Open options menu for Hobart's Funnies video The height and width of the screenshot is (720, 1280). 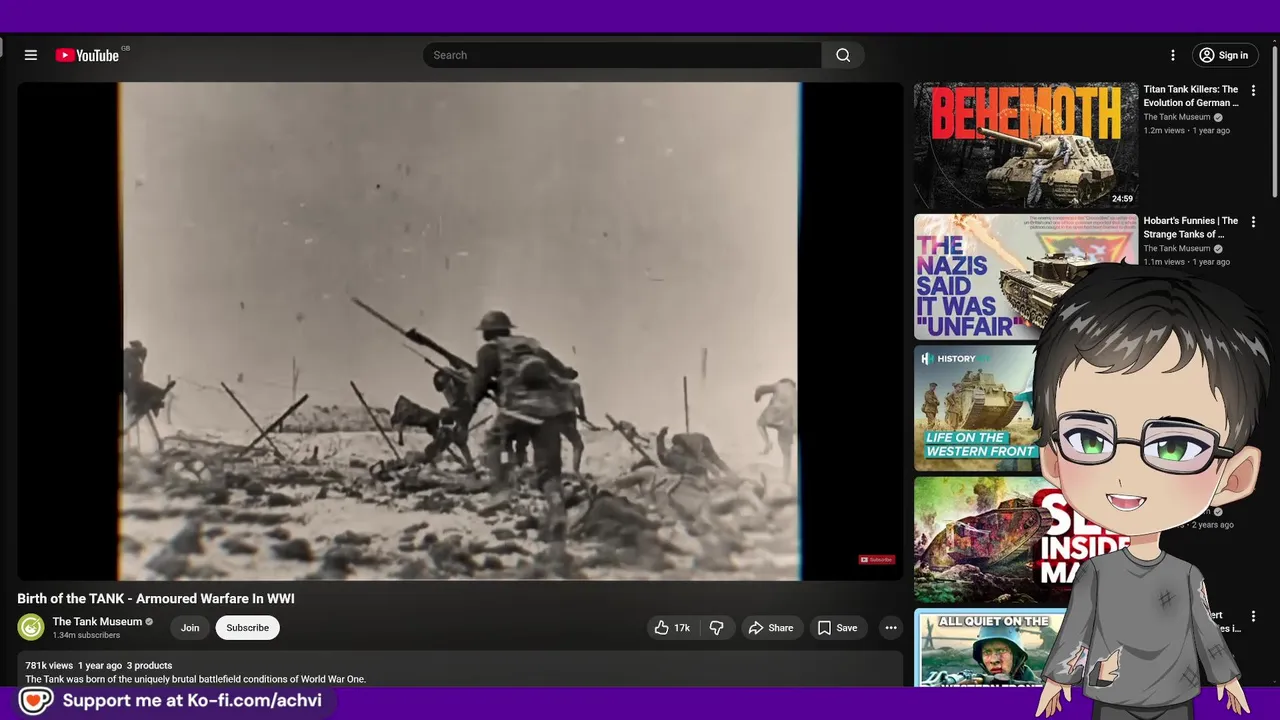1253,222
